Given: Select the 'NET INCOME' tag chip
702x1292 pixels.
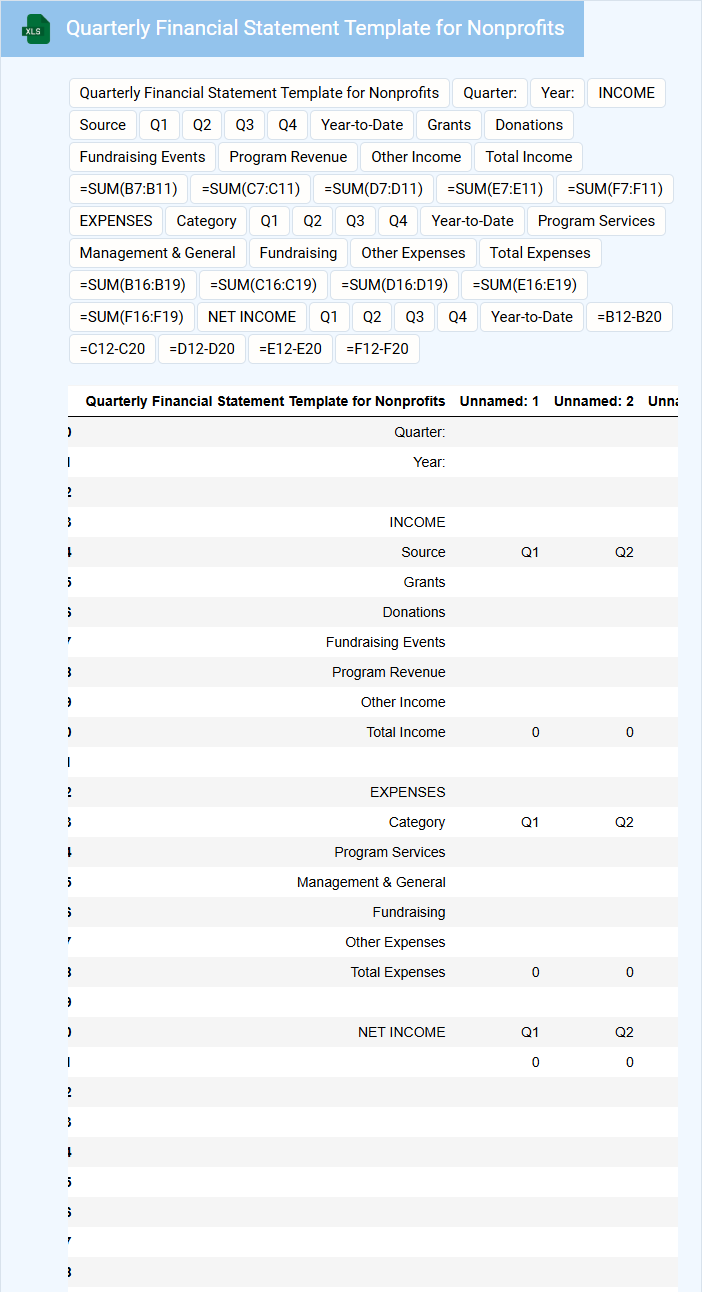Looking at the screenshot, I should (x=252, y=317).
